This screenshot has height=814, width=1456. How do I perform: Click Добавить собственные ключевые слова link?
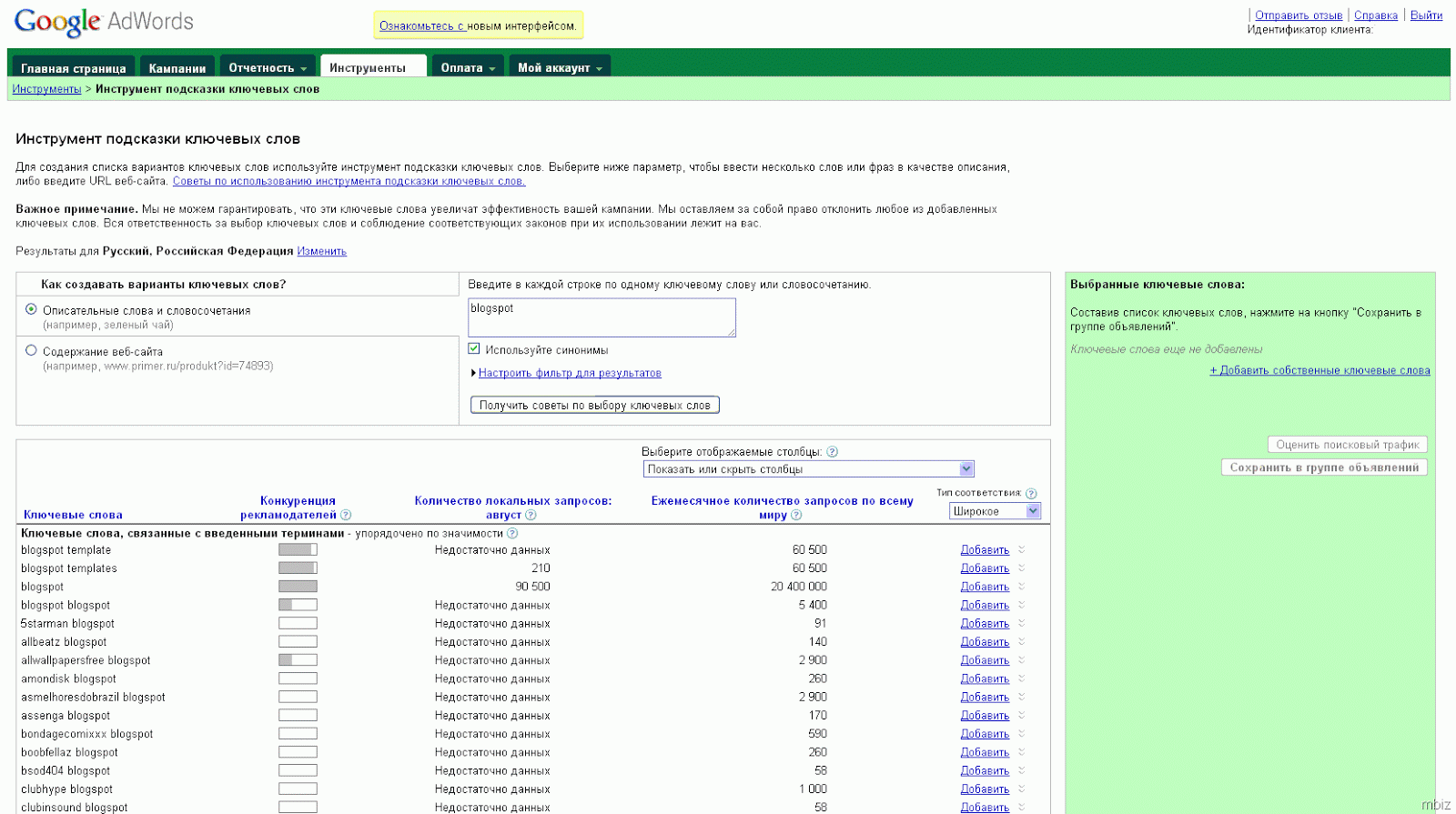pyautogui.click(x=1319, y=370)
